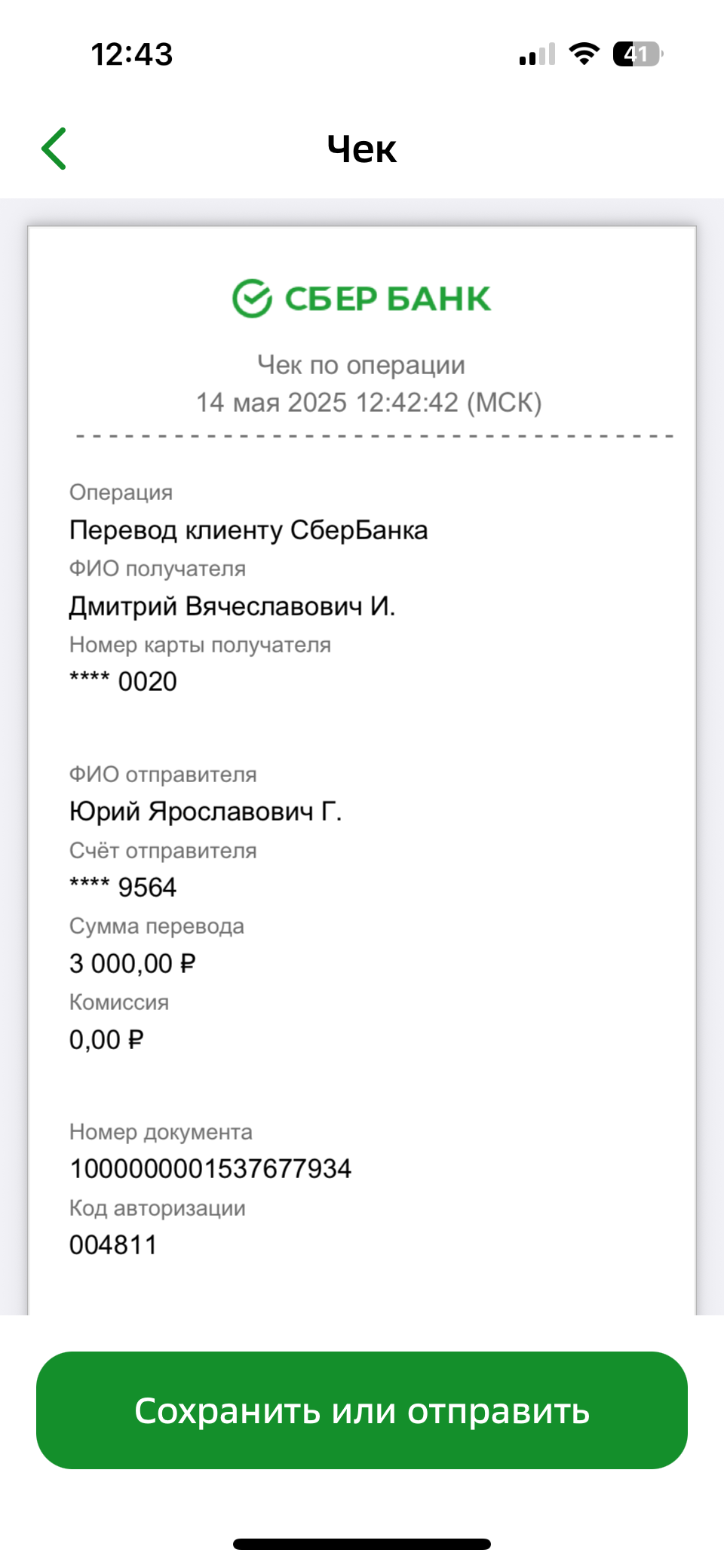Viewport: 724px width, 1568px height.
Task: Tap the Wi-Fi status icon
Action: (584, 54)
